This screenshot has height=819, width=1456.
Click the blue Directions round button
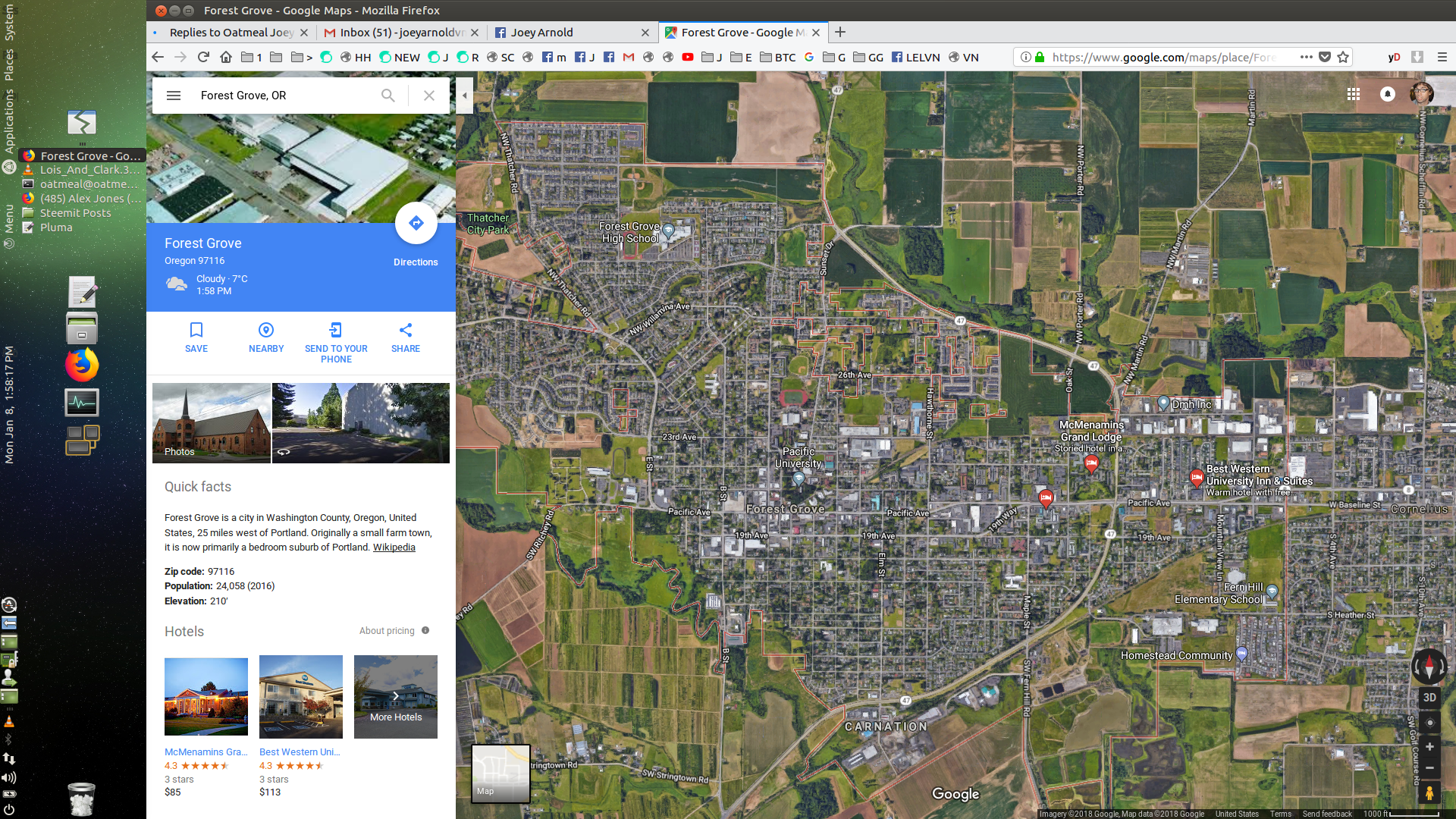(x=416, y=223)
